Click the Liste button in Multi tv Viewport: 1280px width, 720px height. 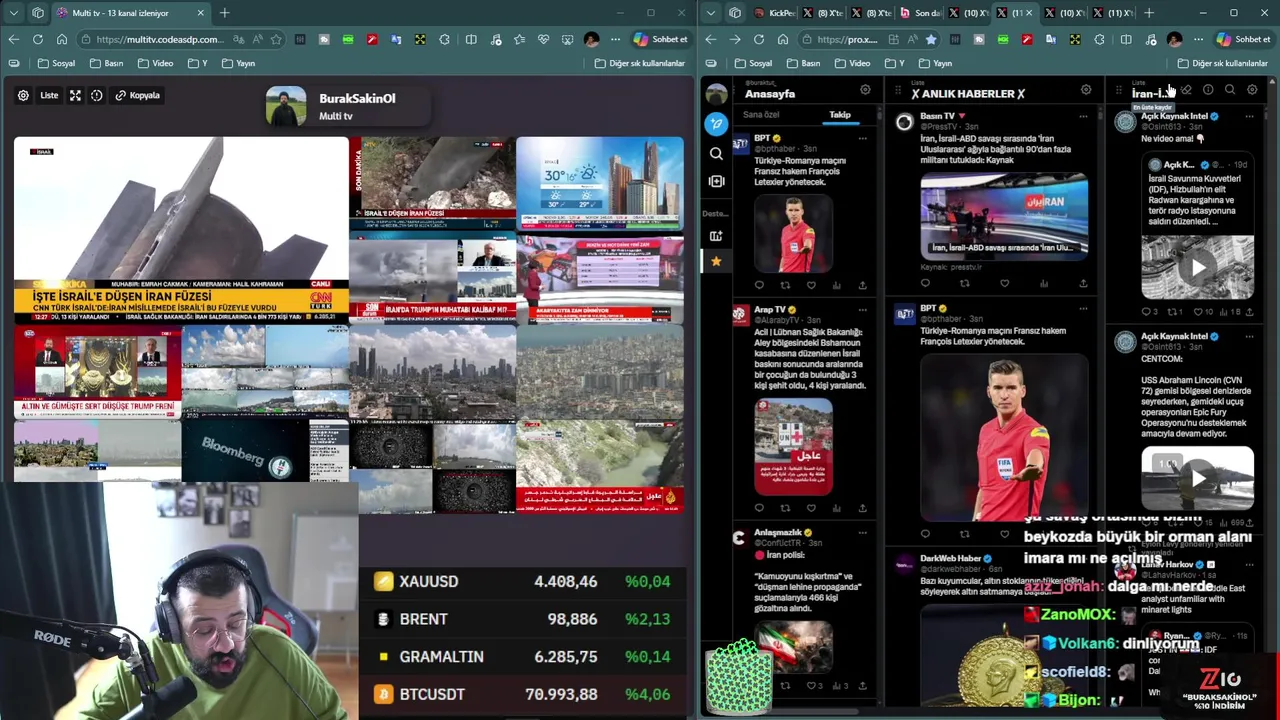[x=49, y=95]
